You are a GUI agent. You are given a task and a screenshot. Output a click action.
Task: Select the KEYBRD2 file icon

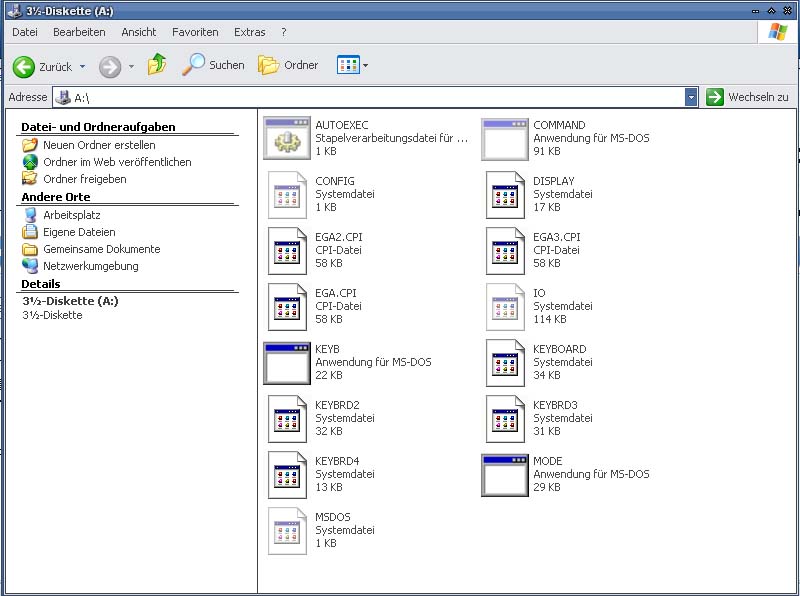pyautogui.click(x=287, y=419)
